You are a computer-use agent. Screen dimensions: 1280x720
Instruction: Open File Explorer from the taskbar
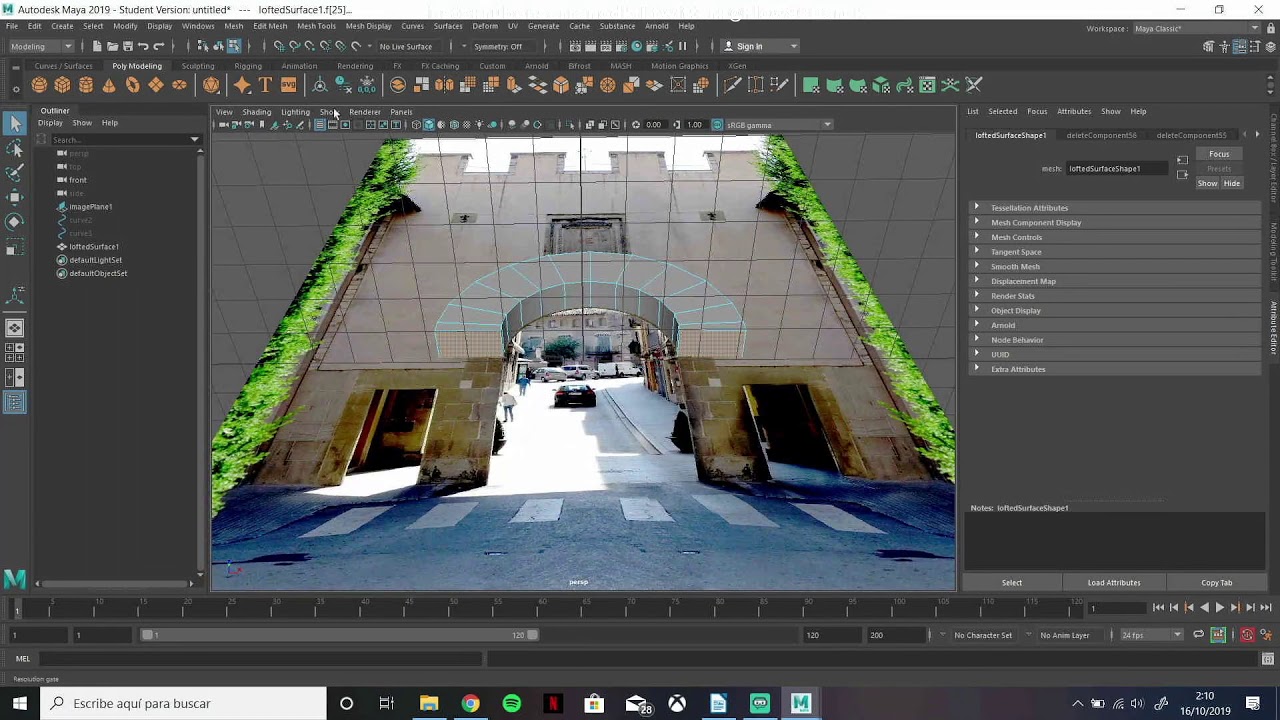tap(429, 704)
